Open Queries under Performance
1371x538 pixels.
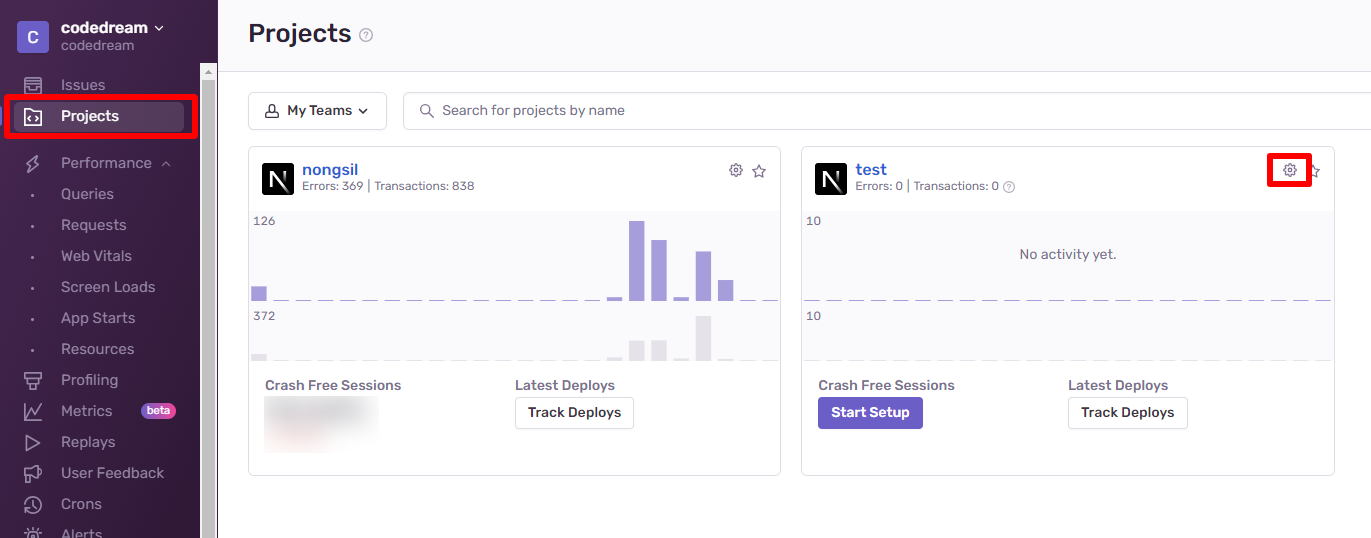click(87, 194)
